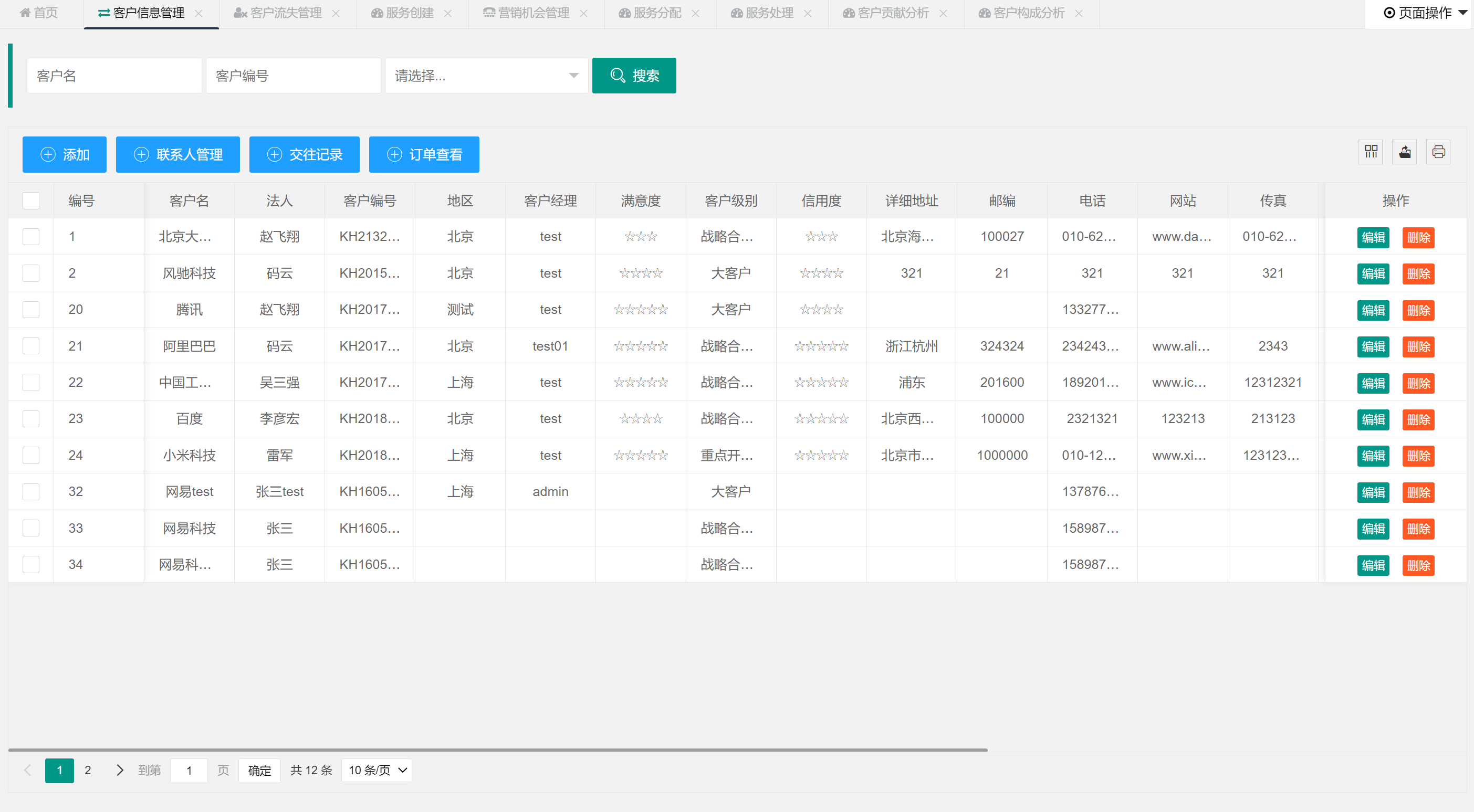Click the 添加 button

(x=65, y=154)
